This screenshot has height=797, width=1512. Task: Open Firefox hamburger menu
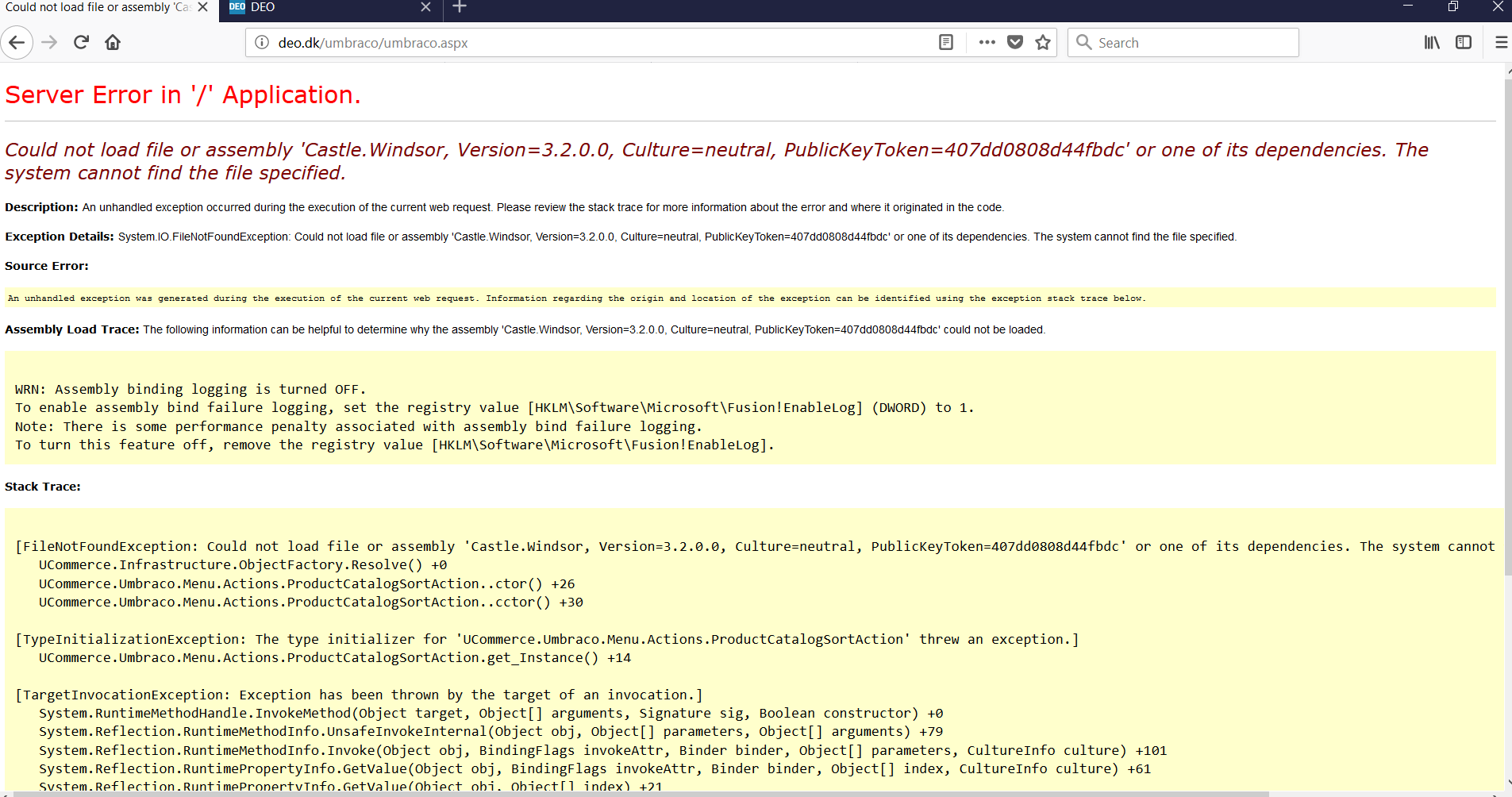(1501, 43)
